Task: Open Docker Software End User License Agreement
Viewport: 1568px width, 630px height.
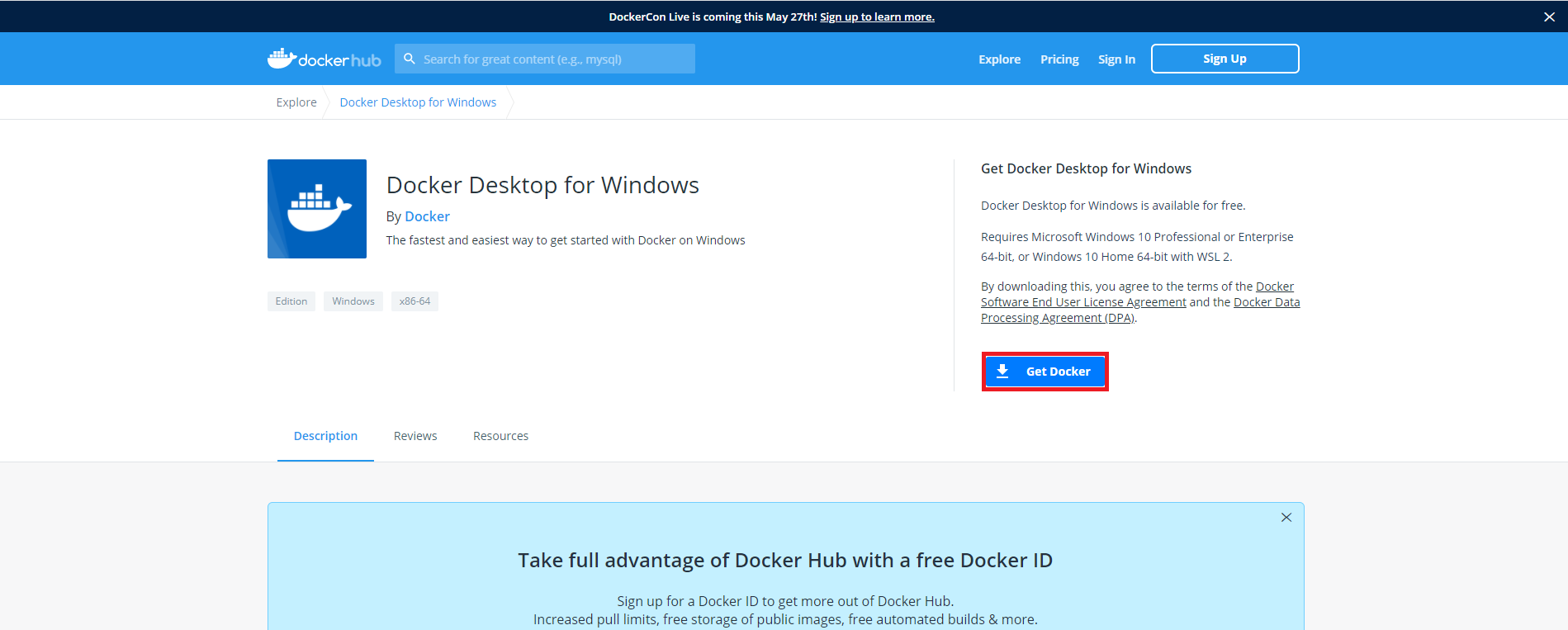Action: [1083, 302]
